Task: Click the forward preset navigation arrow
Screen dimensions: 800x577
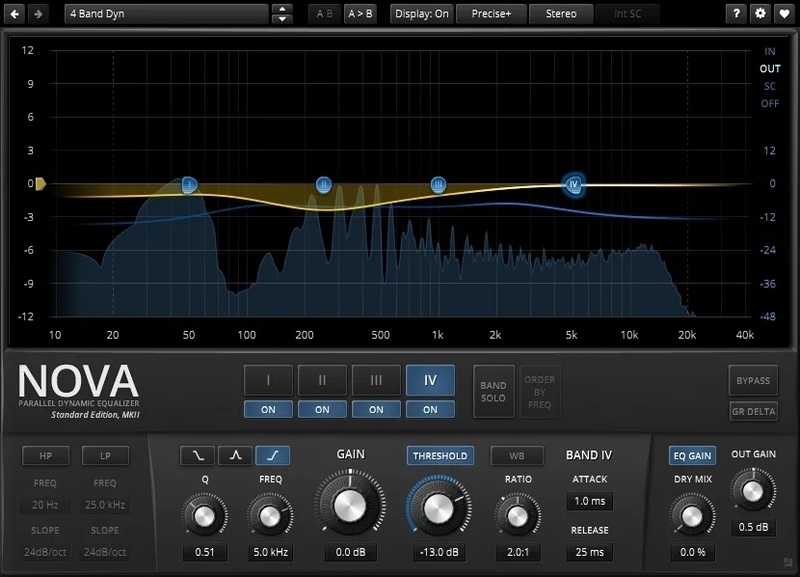Action: 38,13
